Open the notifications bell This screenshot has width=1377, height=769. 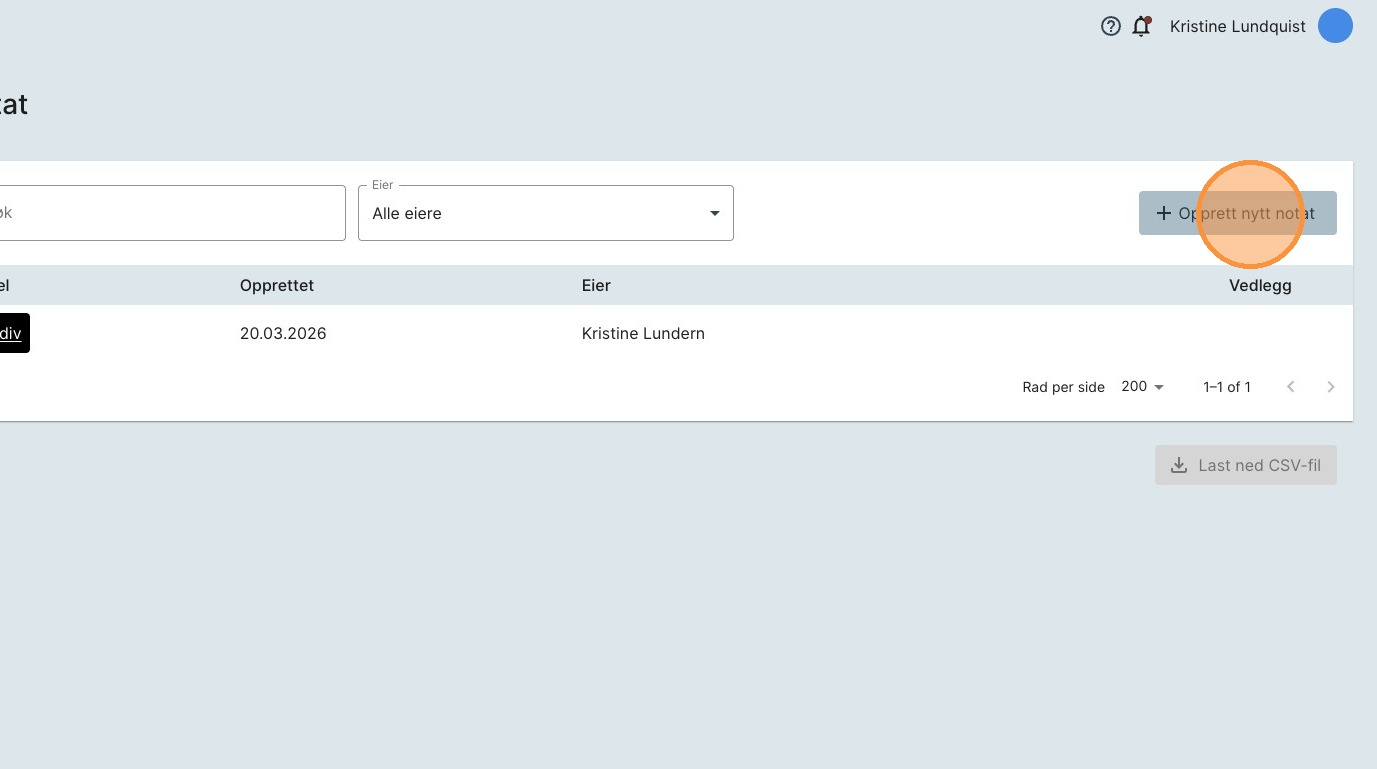1141,27
